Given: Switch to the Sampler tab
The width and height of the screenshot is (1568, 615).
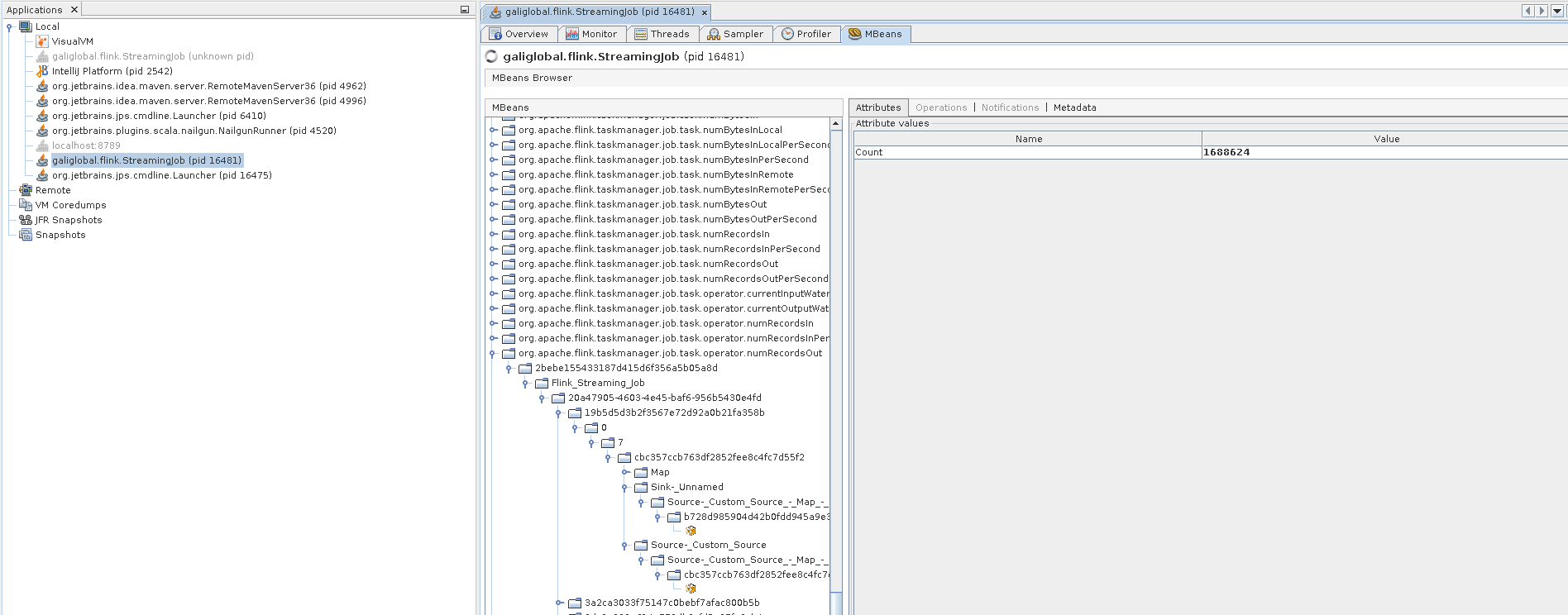Looking at the screenshot, I should tap(735, 34).
